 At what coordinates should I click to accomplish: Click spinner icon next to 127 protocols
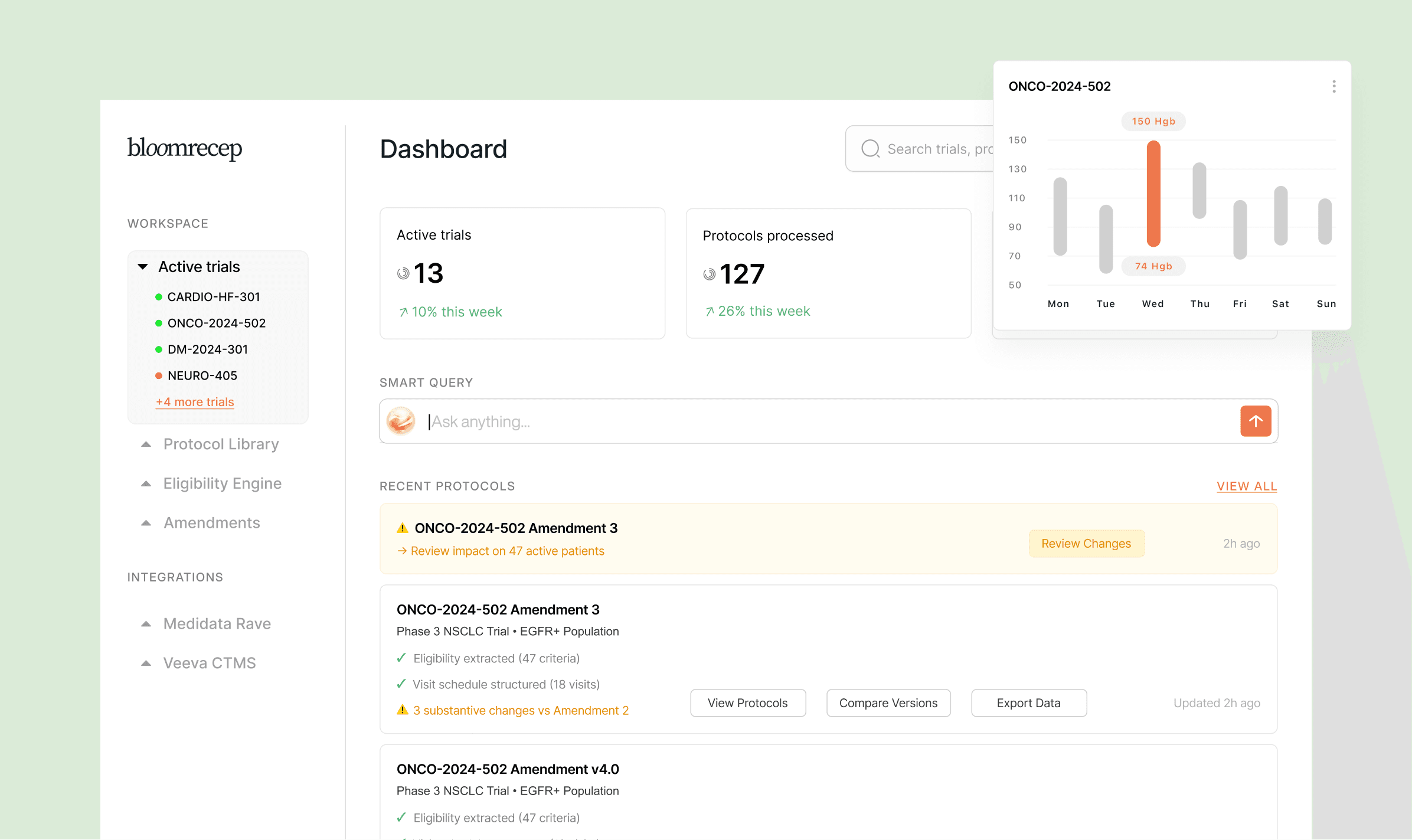point(709,274)
